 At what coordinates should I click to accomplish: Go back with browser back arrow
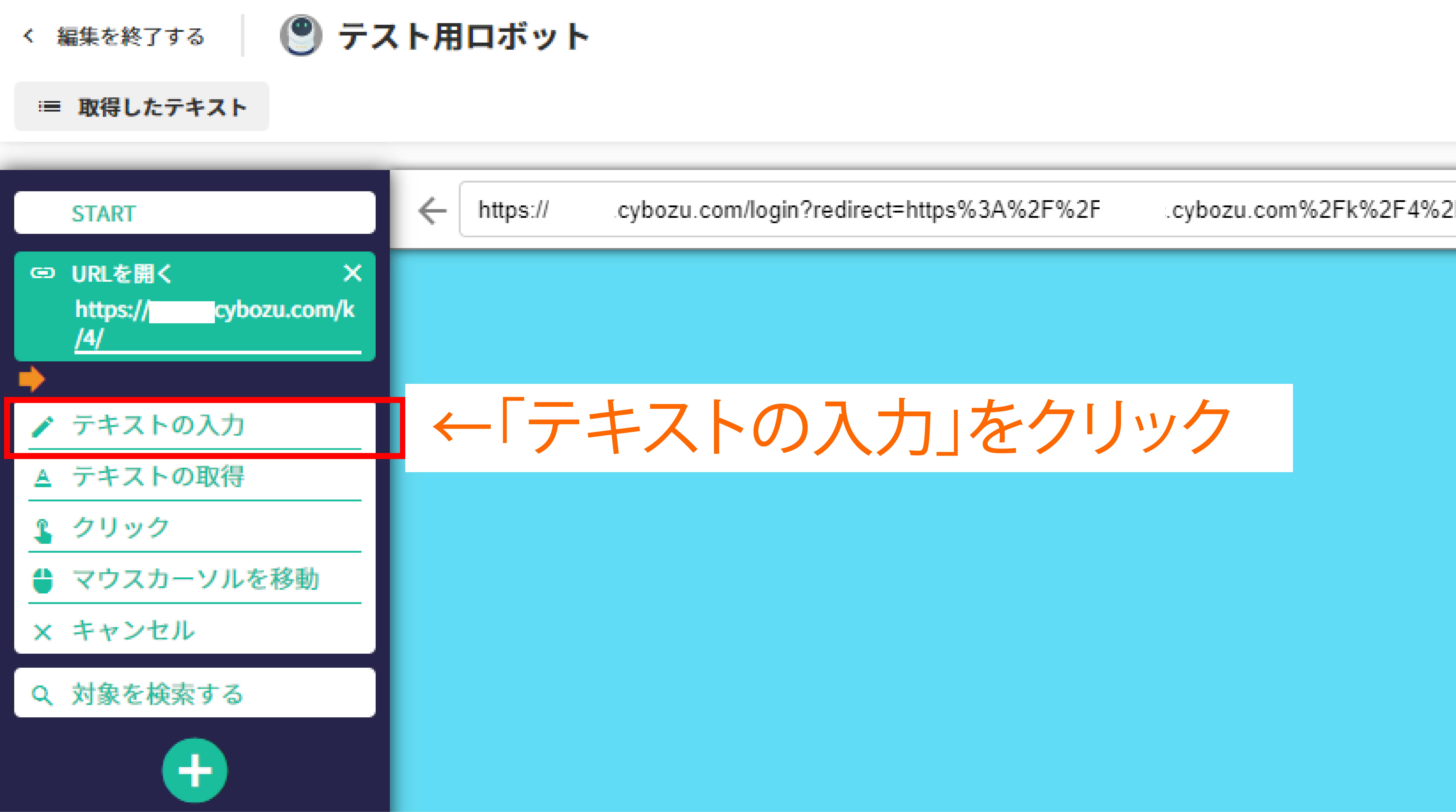[432, 211]
